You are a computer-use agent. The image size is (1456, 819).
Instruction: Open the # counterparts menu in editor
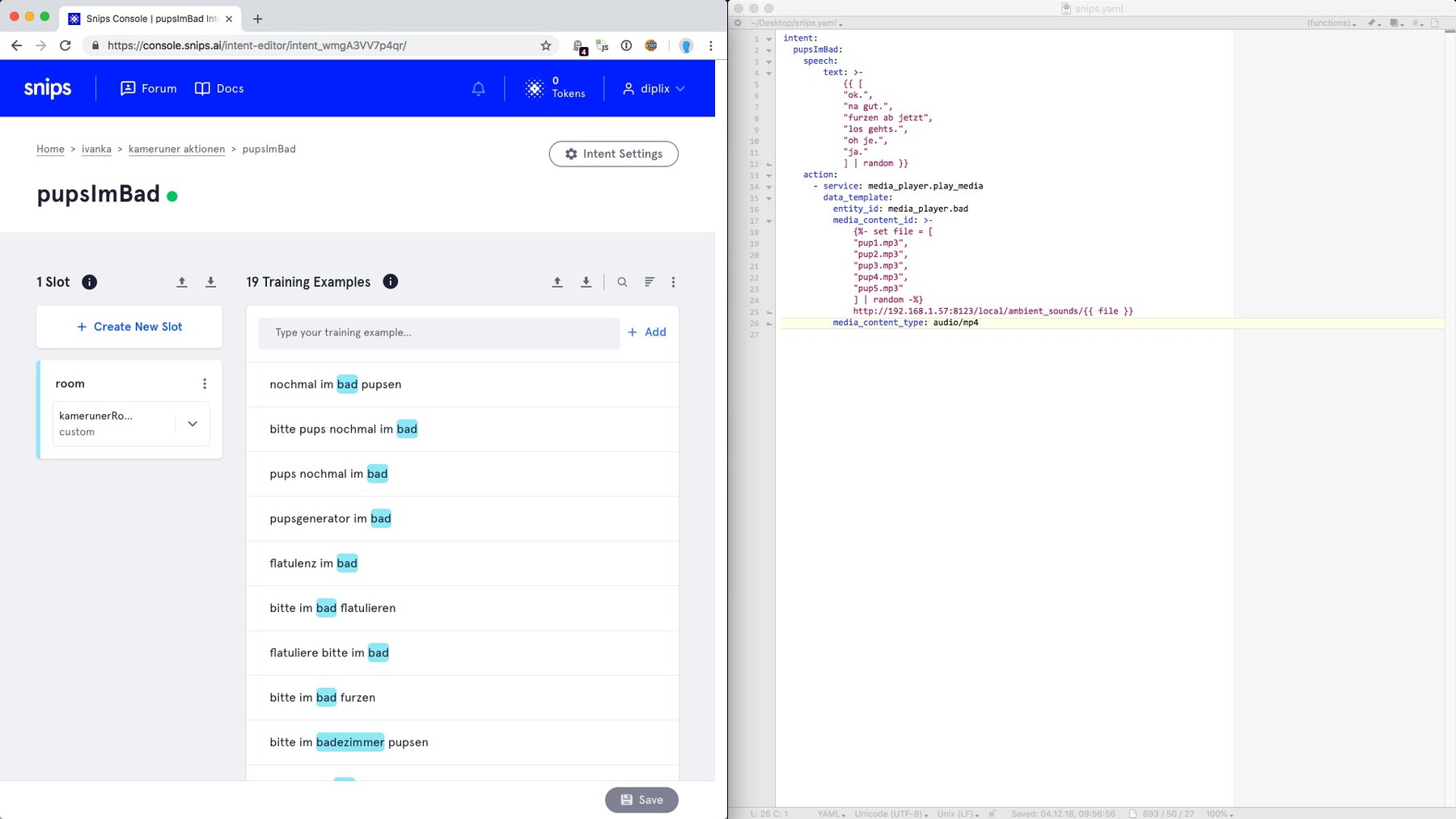pos(1417,23)
